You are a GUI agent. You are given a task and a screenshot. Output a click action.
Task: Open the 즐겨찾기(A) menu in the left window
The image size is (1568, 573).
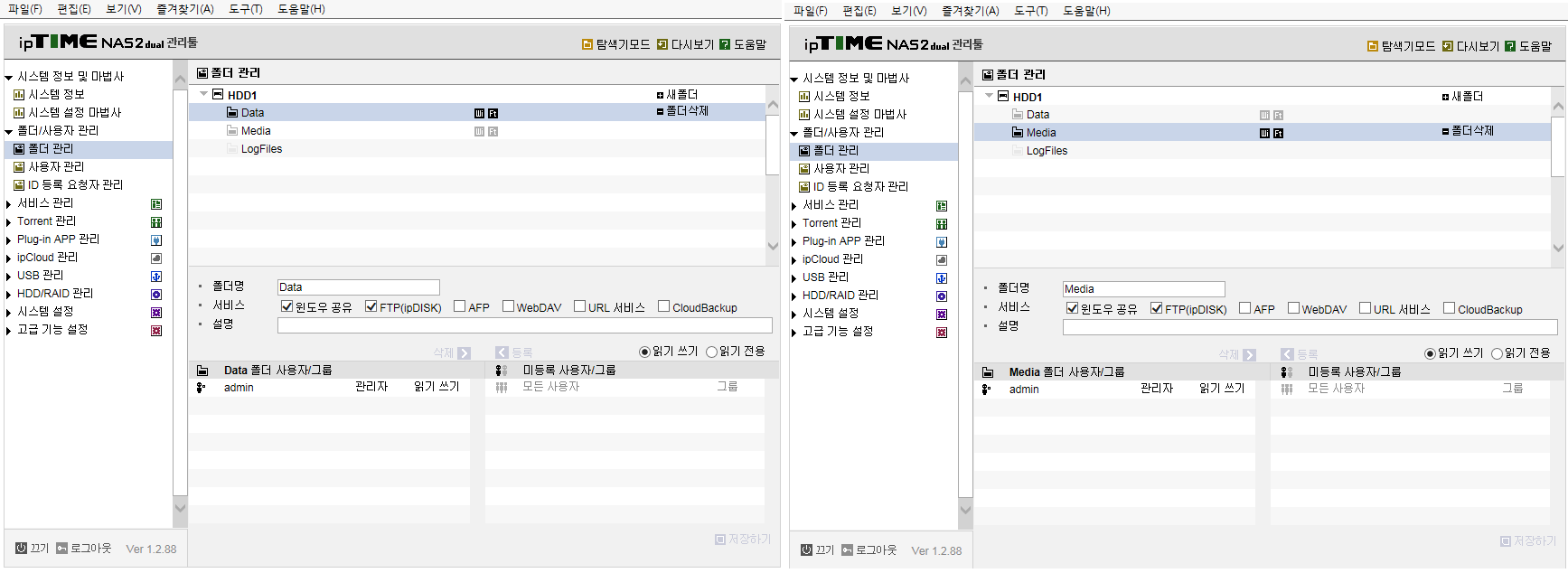pyautogui.click(x=185, y=9)
